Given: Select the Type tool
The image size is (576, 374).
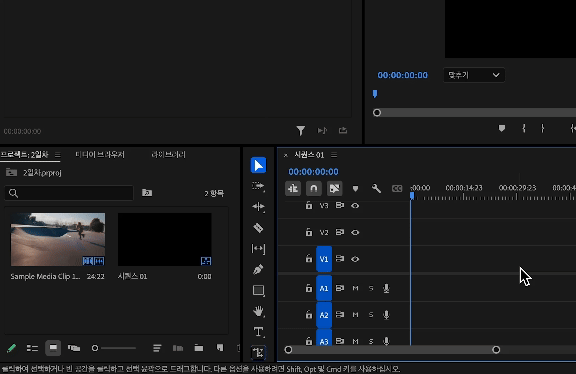Looking at the screenshot, I should (259, 332).
